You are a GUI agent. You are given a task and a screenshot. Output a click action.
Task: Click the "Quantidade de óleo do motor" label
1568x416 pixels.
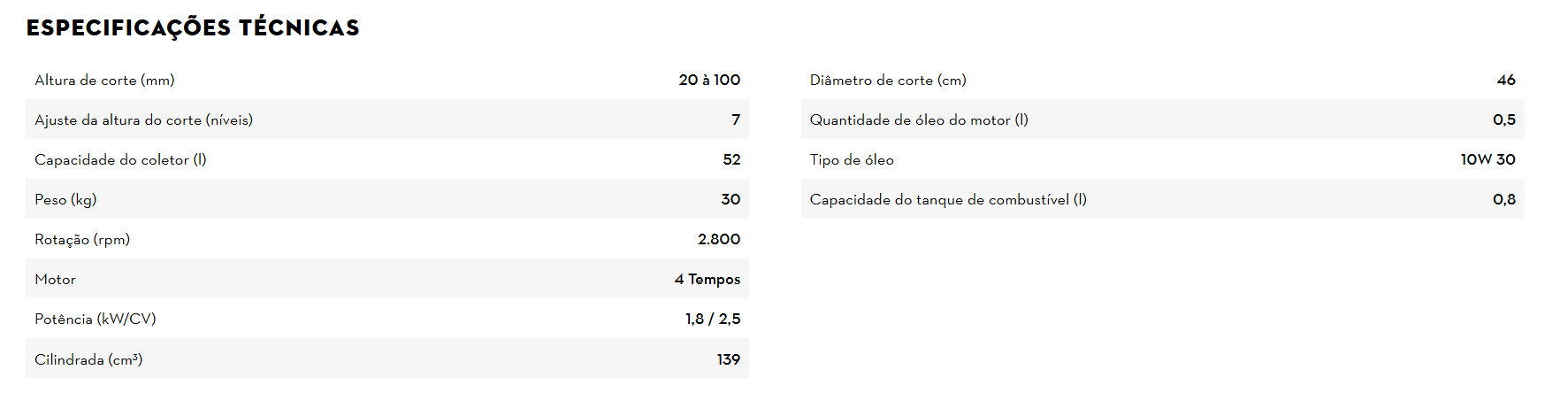(x=919, y=119)
